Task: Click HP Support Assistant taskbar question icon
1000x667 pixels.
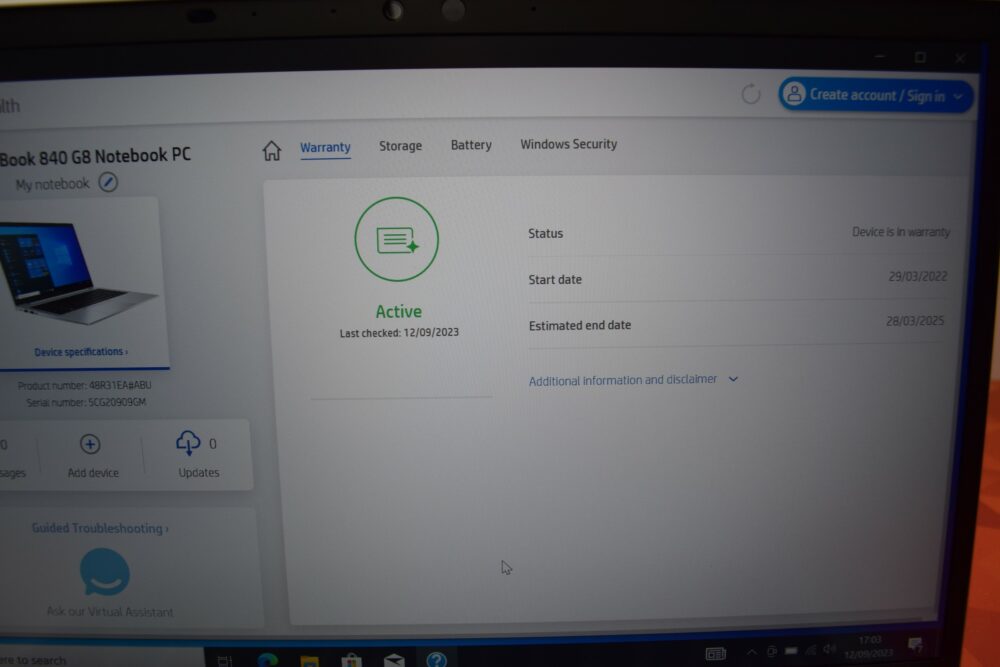Action: 437,659
